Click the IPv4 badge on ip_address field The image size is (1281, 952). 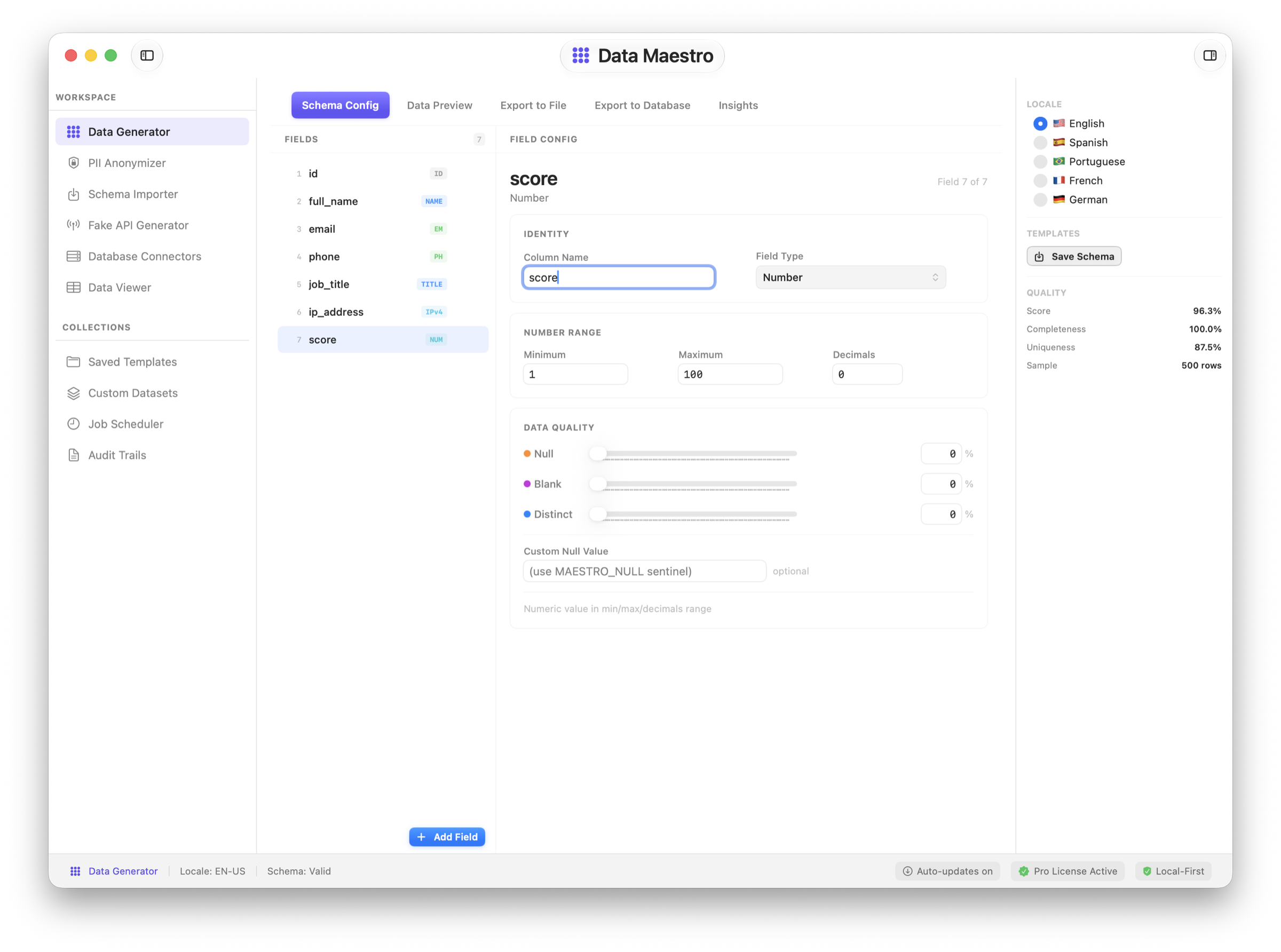433,312
